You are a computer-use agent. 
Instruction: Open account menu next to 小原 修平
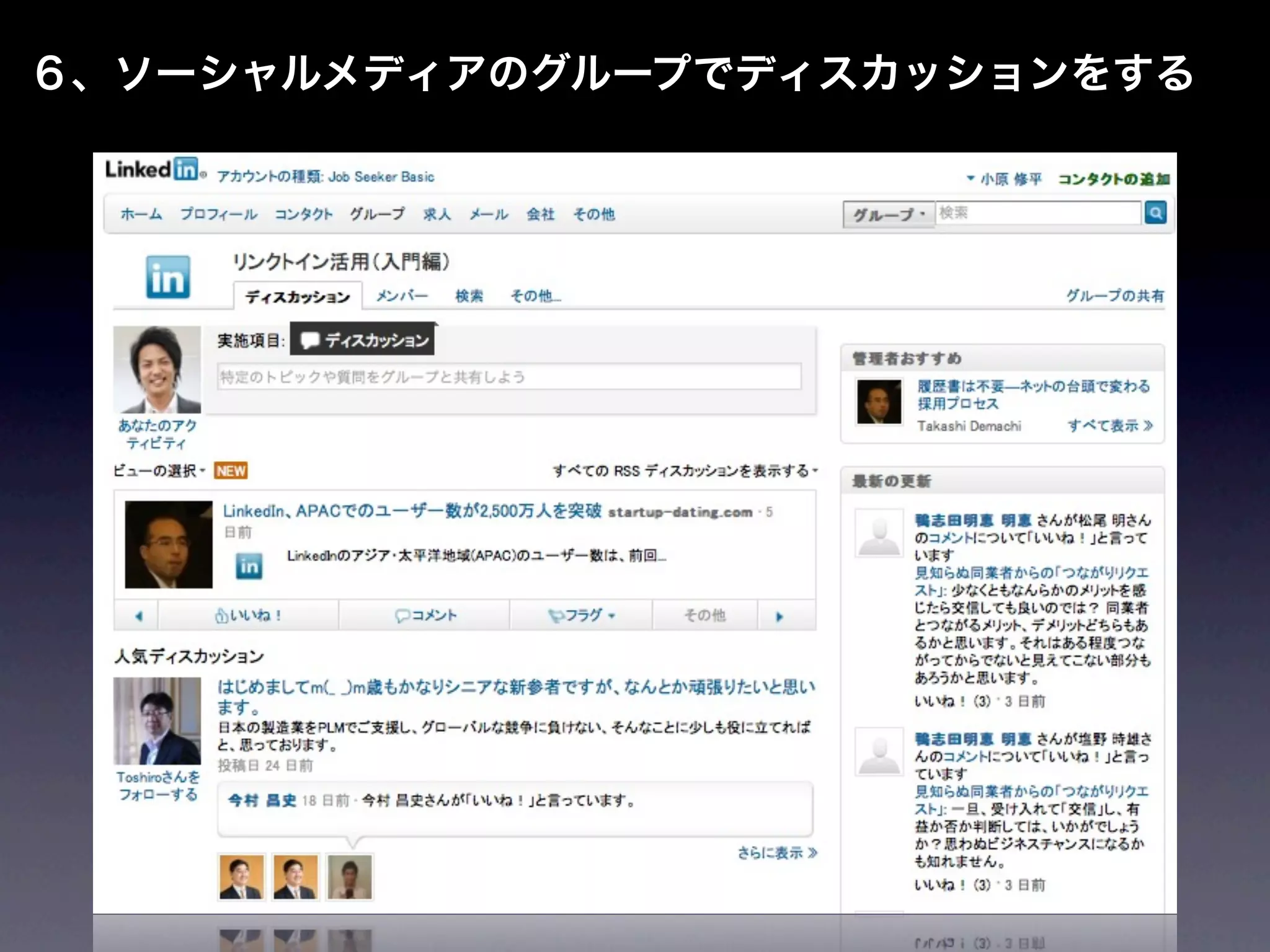(x=971, y=178)
